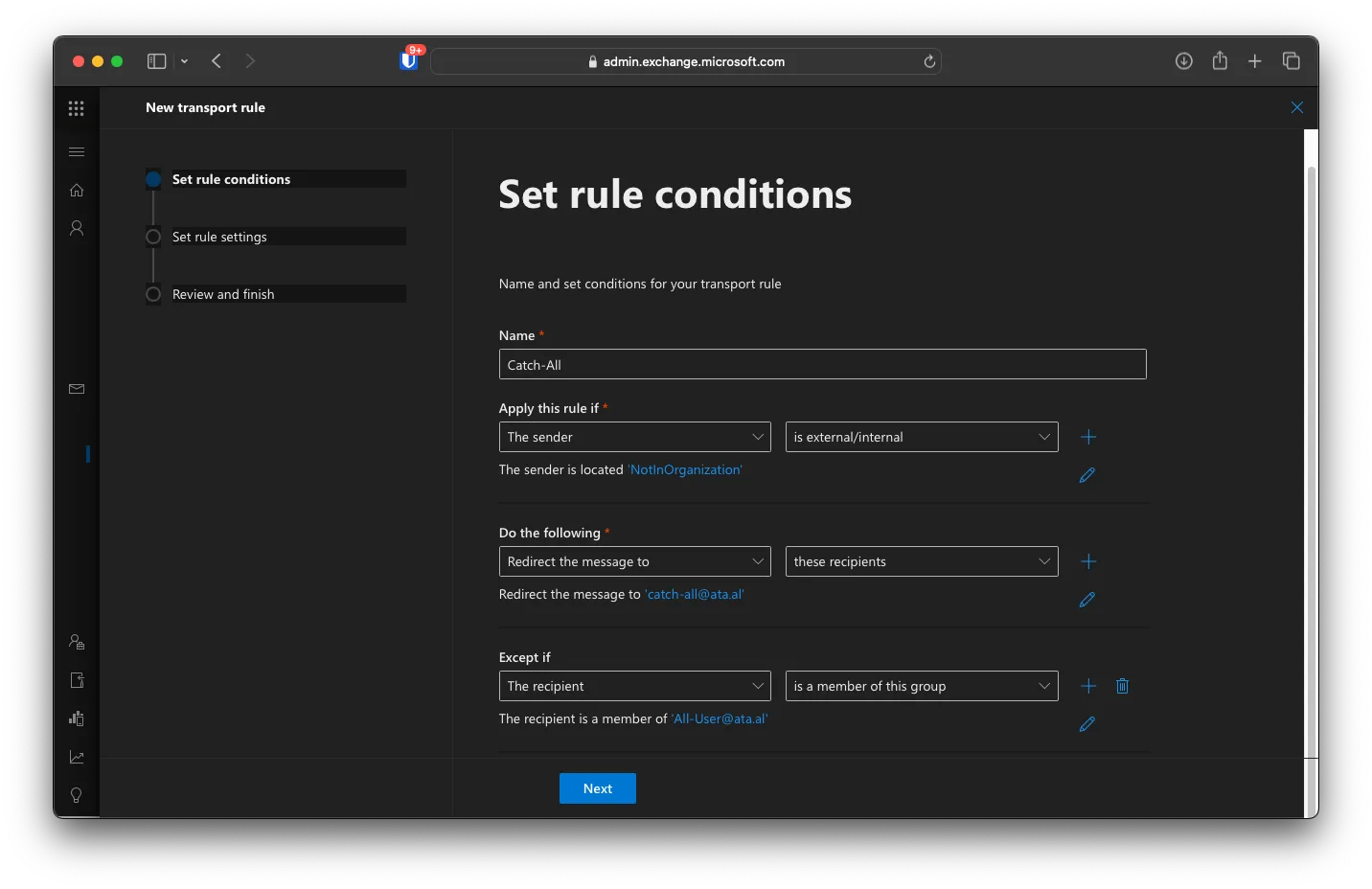Toggle the hamburger navigation menu
The width and height of the screenshot is (1372, 889).
tap(77, 151)
